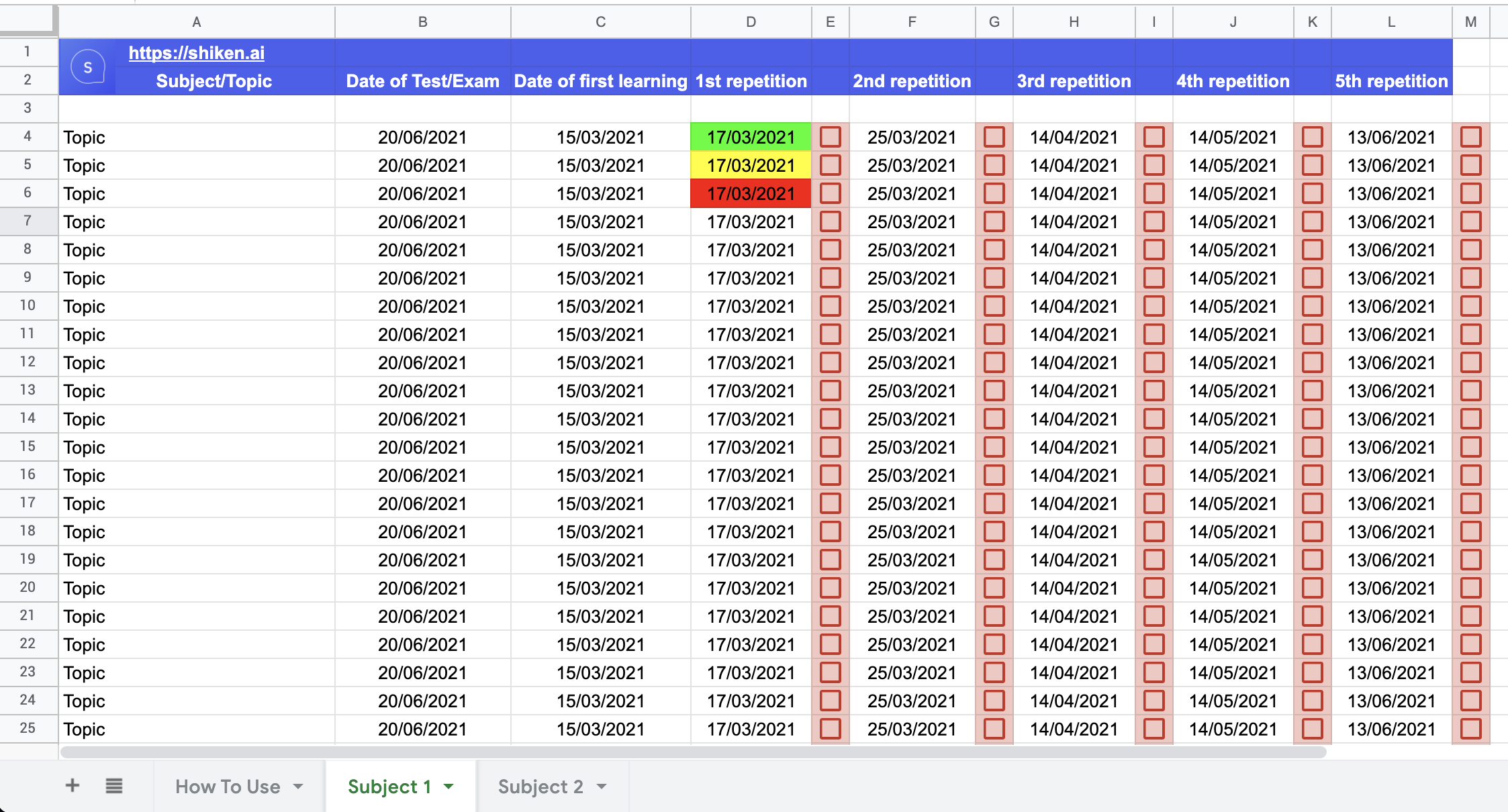
Task: Select row 7 header
Action: 28,221
